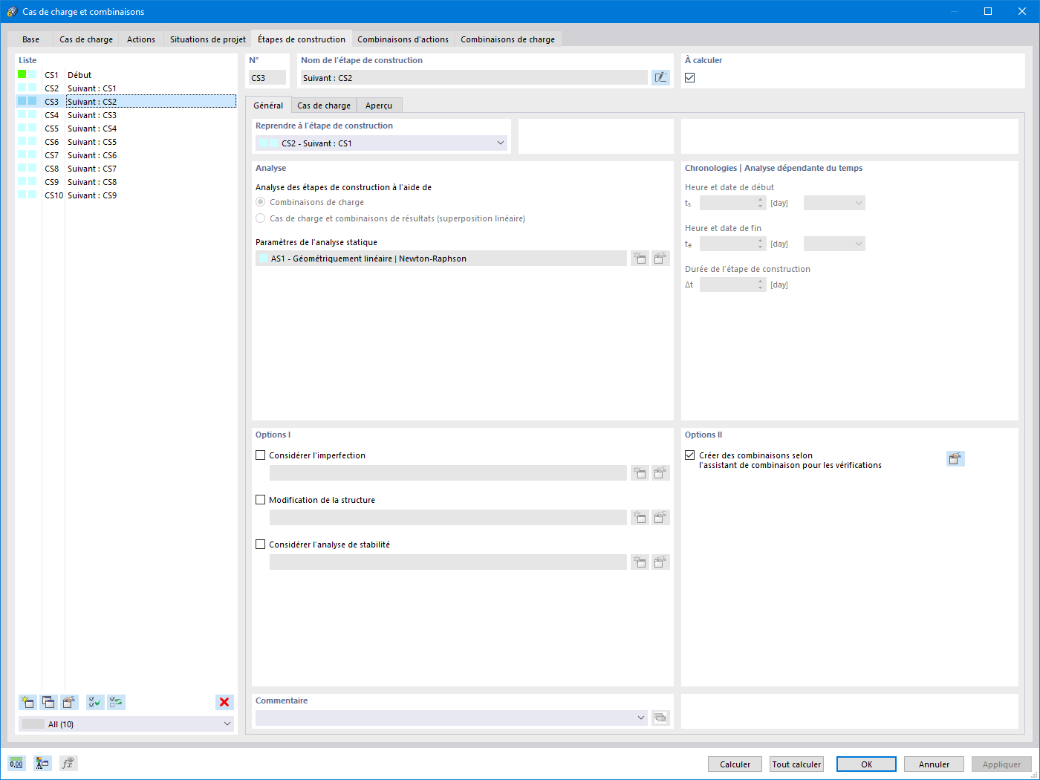1040x780 pixels.
Task: Click new icon in Modification de la structure row
Action: [x=639, y=517]
